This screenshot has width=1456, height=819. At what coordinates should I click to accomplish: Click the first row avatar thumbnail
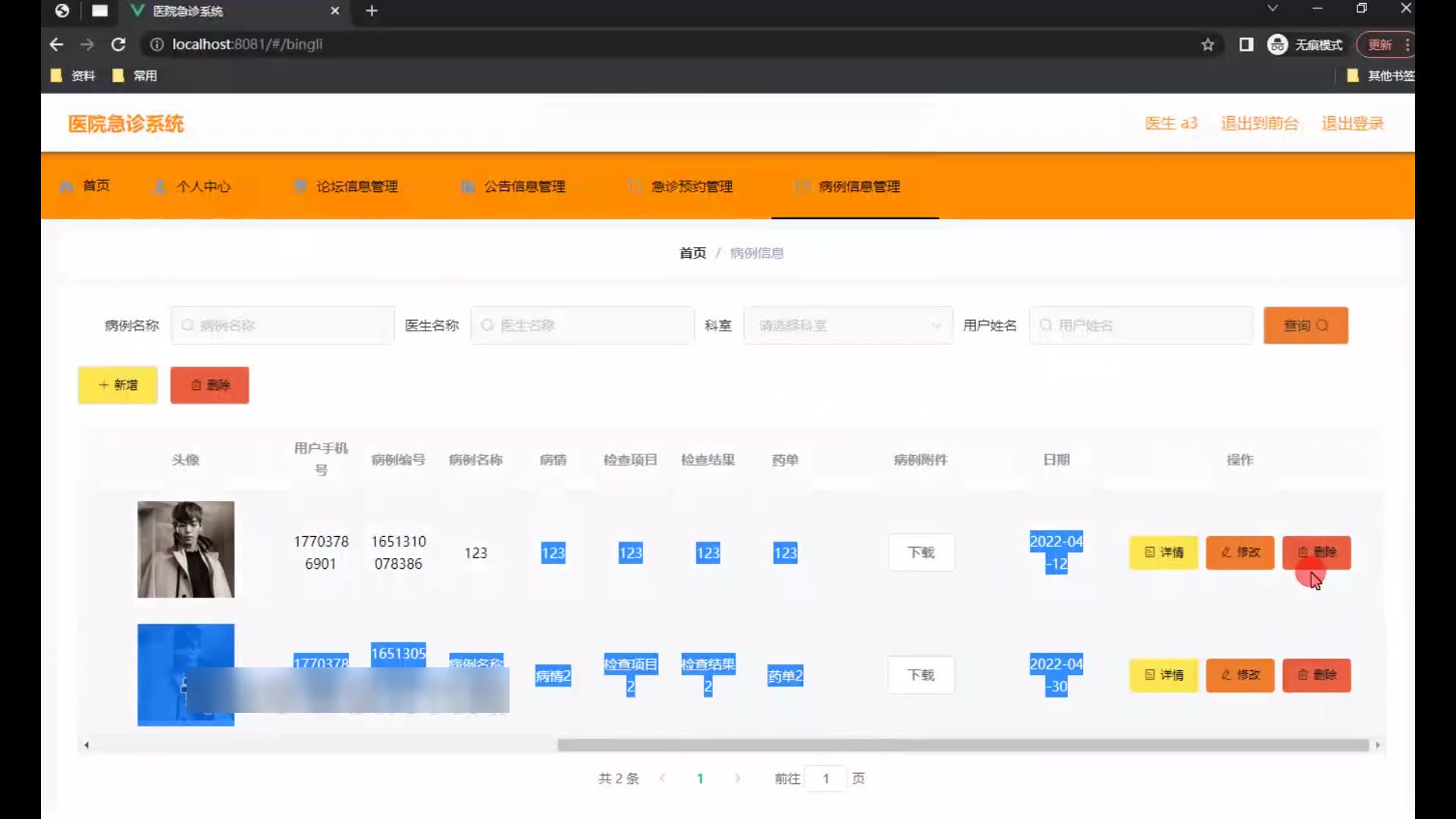tap(186, 550)
